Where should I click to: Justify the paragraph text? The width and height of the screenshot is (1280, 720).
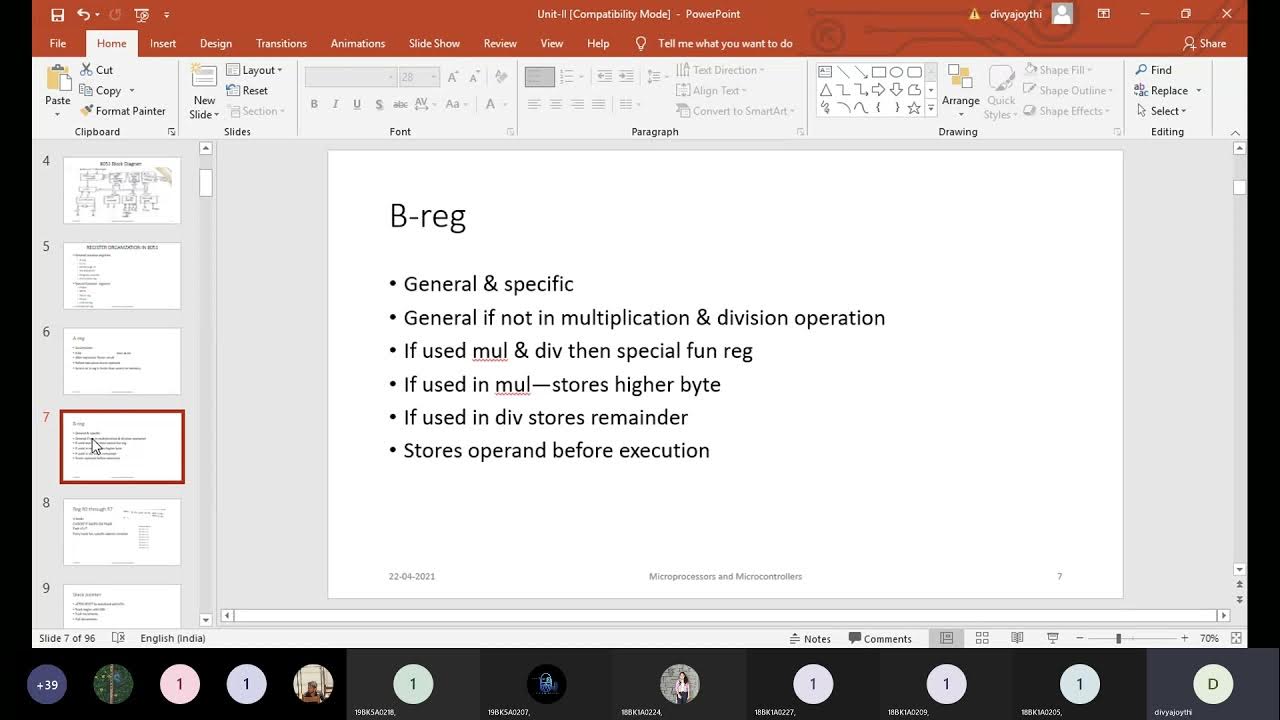[599, 104]
